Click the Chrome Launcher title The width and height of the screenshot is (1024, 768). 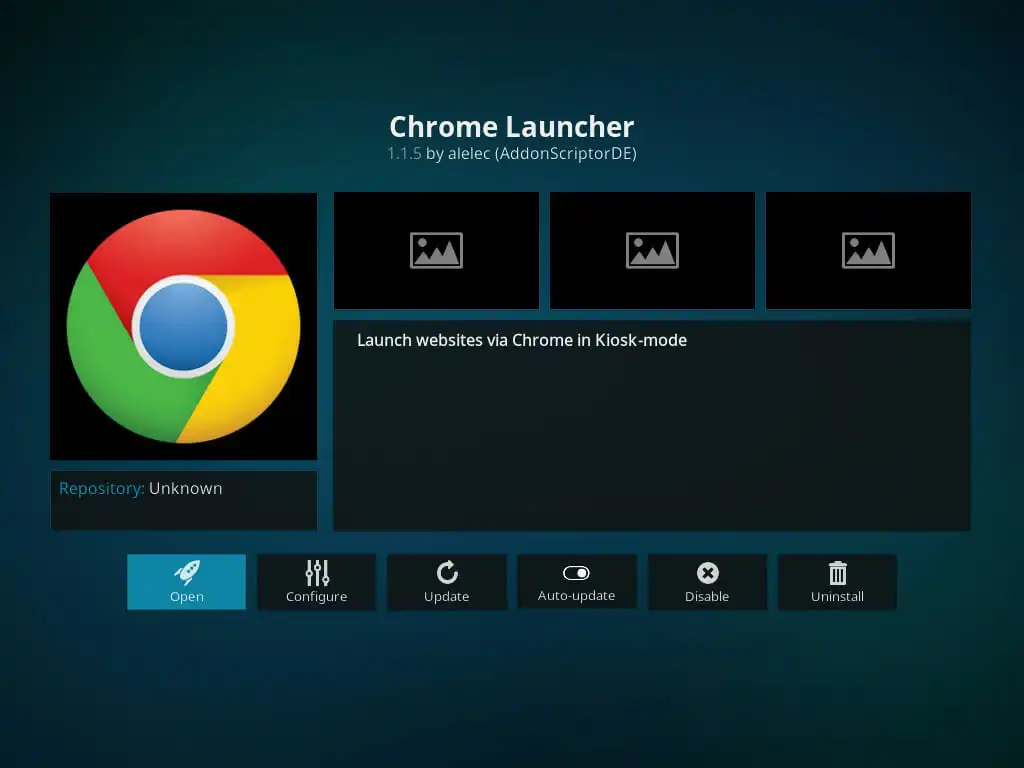(511, 127)
